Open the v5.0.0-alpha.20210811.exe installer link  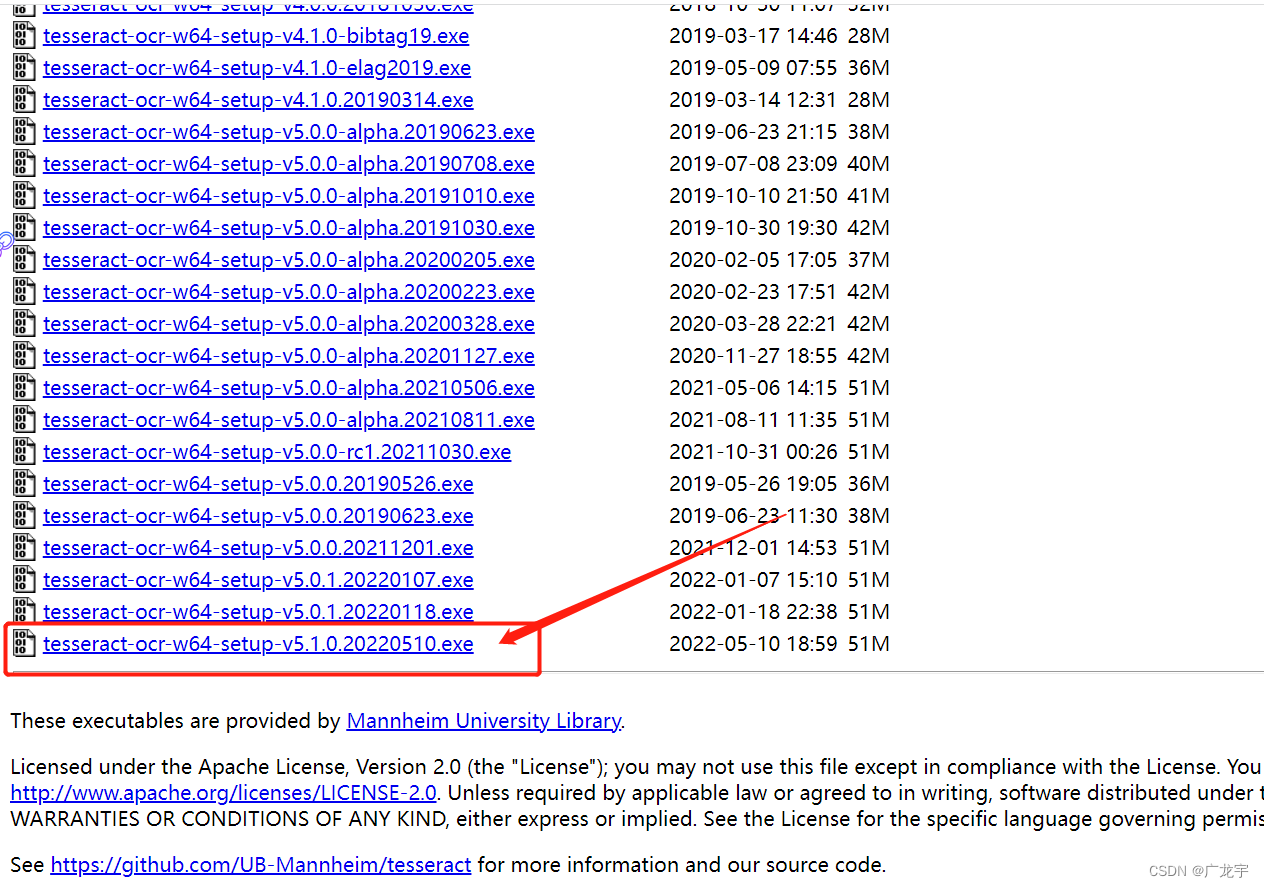tap(289, 420)
